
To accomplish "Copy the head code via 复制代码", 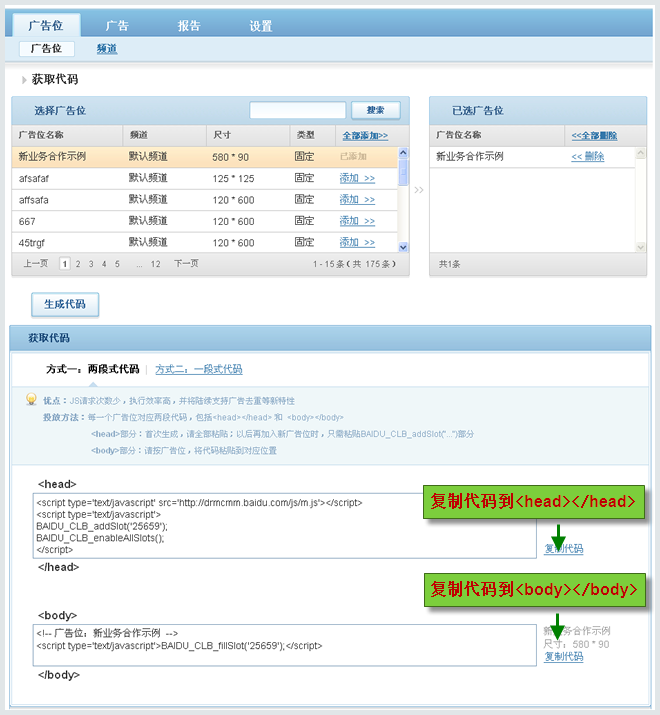I will pyautogui.click(x=564, y=549).
